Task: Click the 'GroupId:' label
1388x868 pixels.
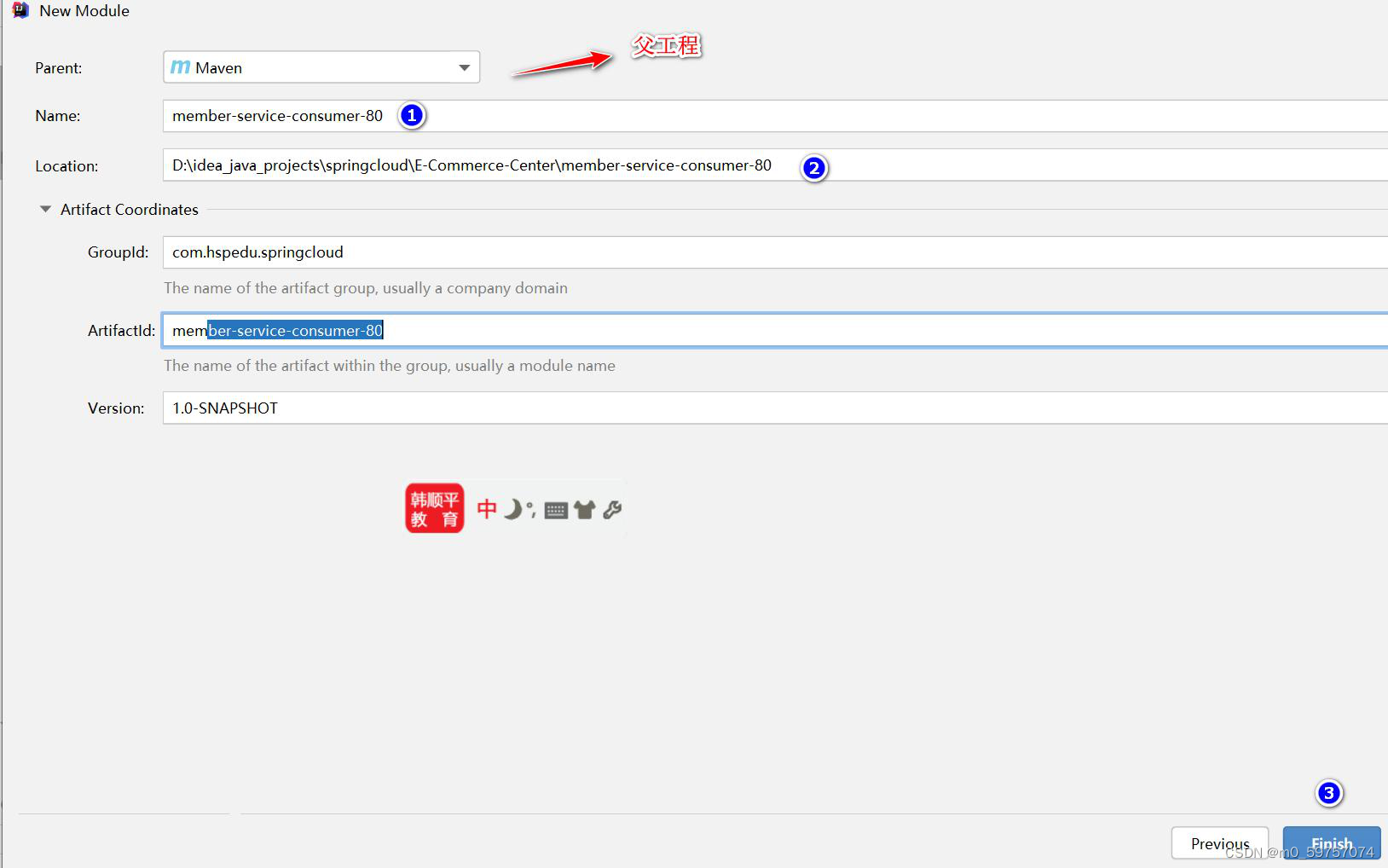Action: point(119,252)
